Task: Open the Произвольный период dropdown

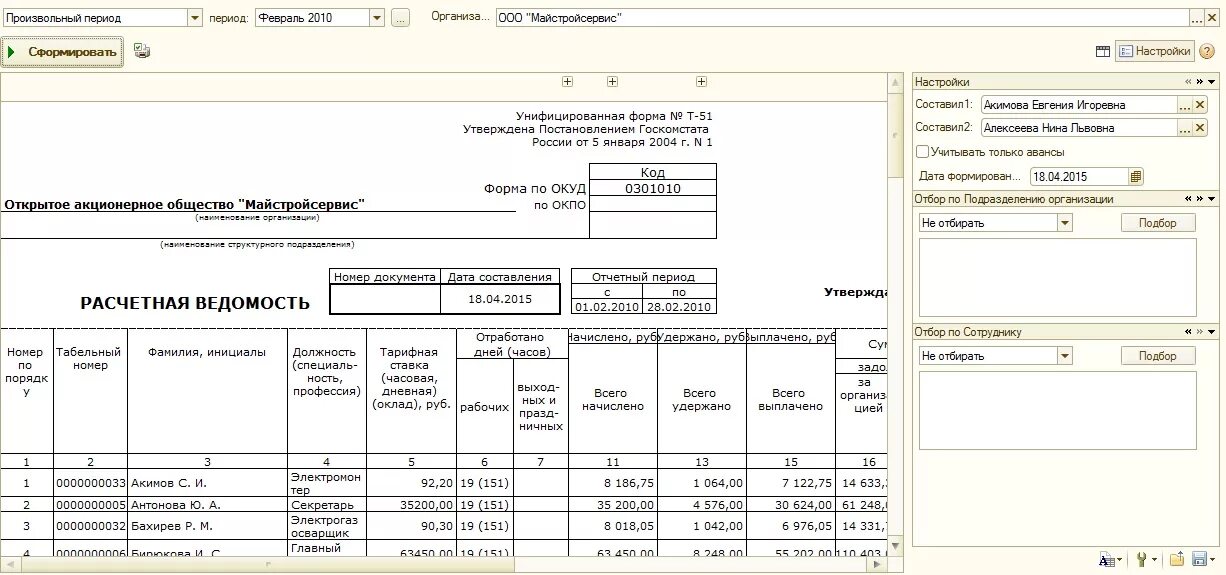Action: [x=194, y=18]
